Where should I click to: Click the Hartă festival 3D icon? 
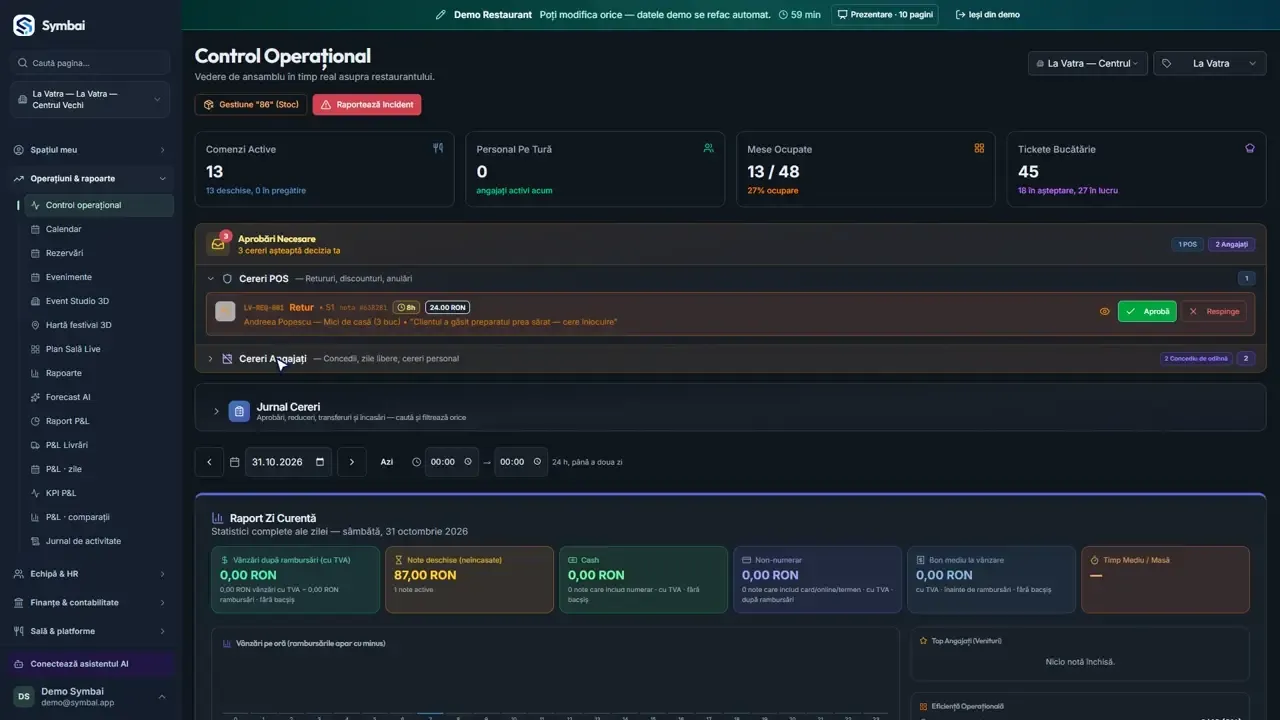[x=35, y=325]
